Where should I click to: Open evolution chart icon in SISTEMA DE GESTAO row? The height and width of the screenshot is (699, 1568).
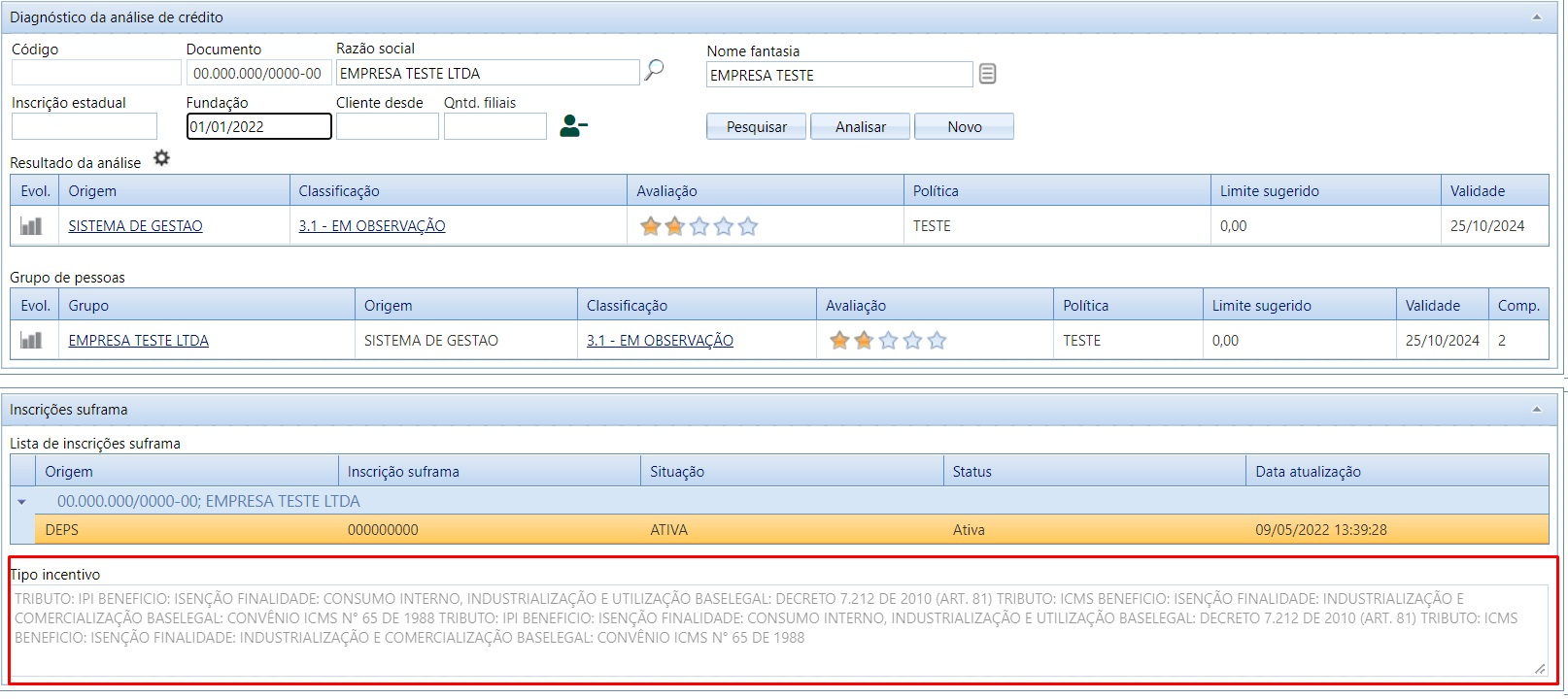pyautogui.click(x=31, y=226)
